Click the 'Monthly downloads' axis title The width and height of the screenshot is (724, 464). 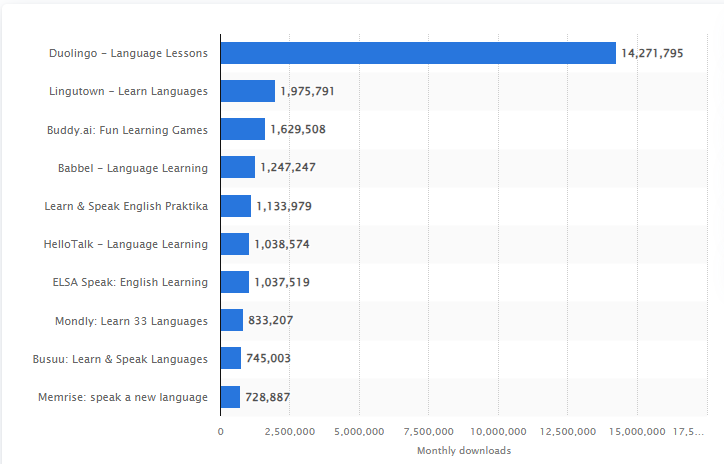(464, 450)
